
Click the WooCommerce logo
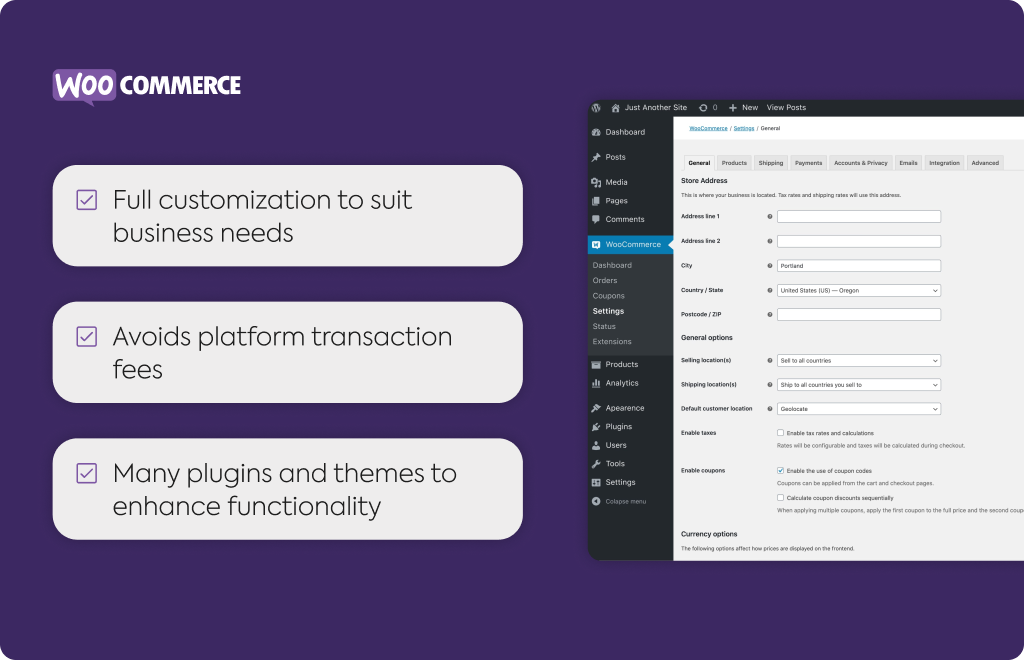pos(147,86)
